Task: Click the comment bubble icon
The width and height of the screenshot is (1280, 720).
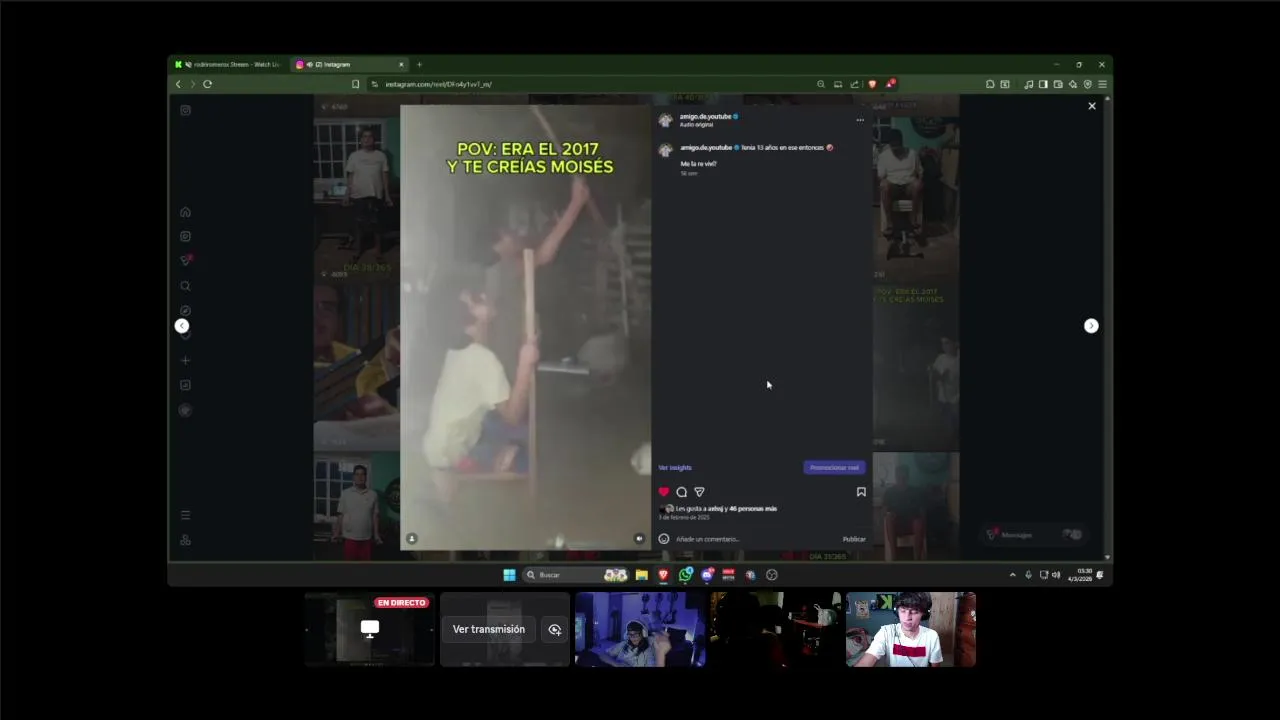Action: coord(681,492)
